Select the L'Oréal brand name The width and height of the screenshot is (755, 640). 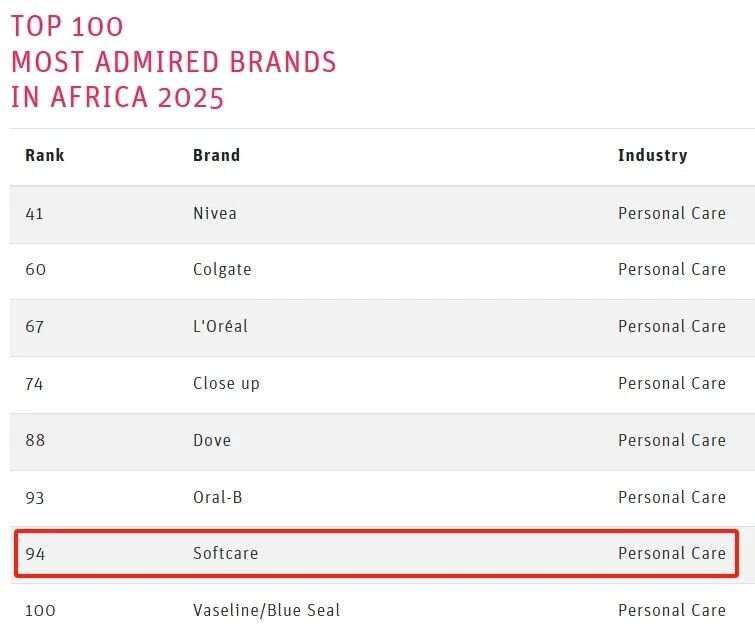point(220,326)
